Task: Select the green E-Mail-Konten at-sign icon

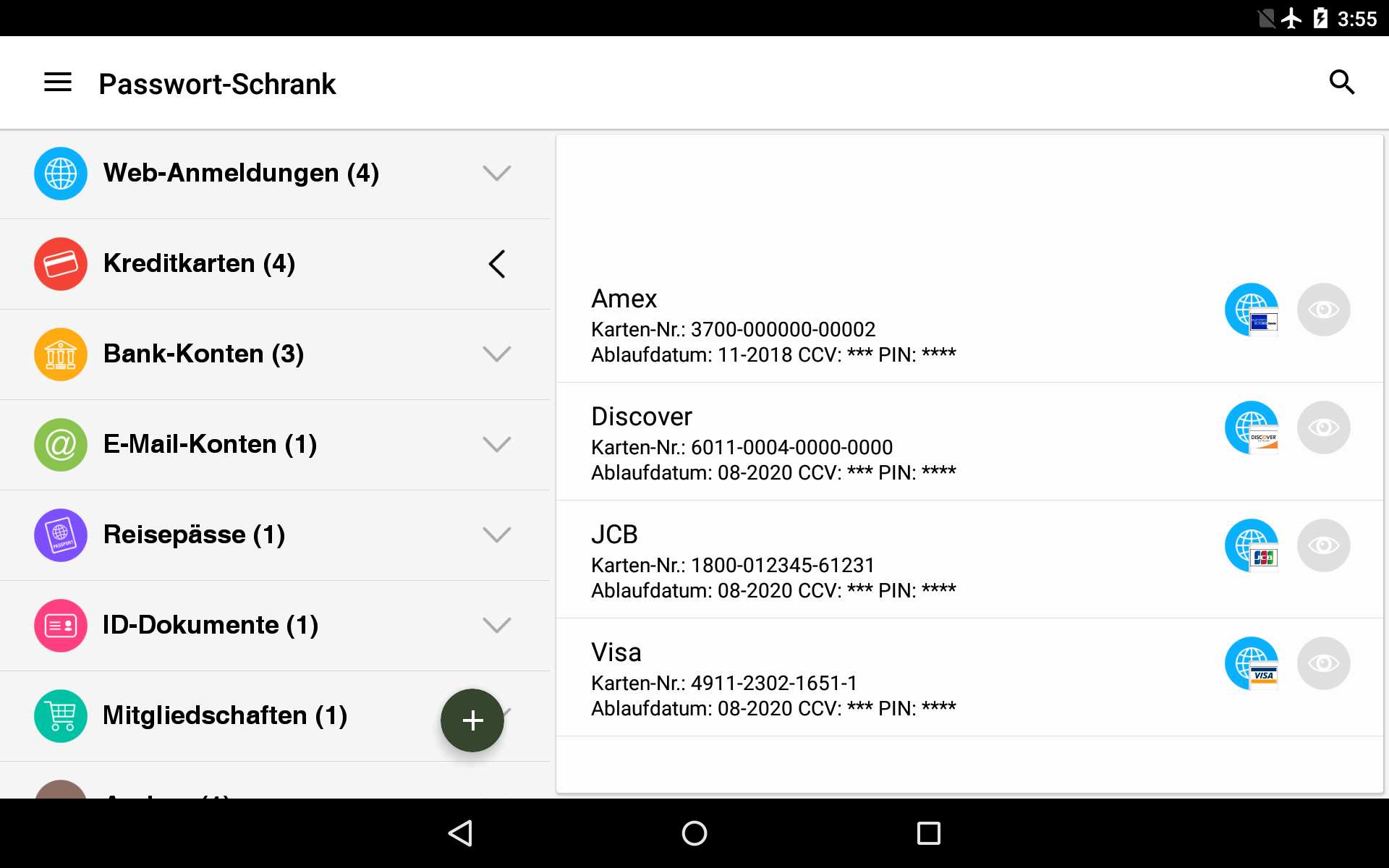Action: click(61, 445)
